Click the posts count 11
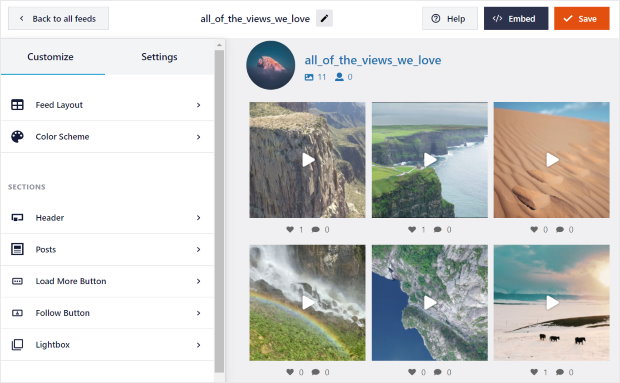620x383 pixels. point(322,77)
